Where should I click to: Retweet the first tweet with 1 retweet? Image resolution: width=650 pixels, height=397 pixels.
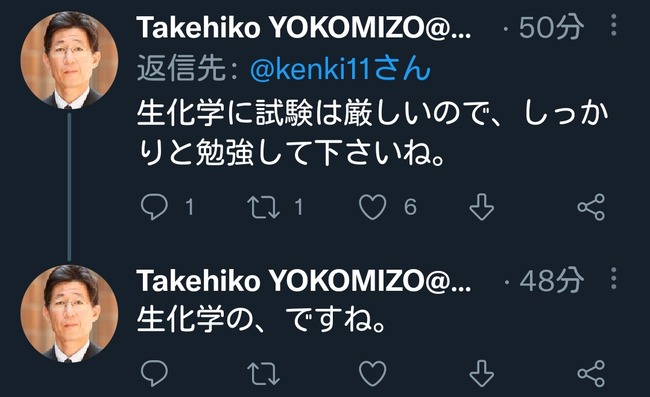263,207
